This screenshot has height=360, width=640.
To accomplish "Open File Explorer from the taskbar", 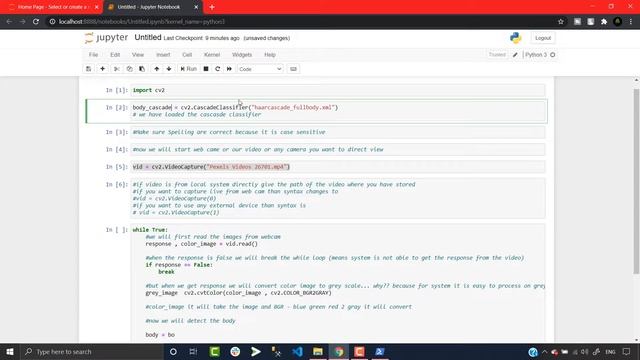I will [318, 351].
